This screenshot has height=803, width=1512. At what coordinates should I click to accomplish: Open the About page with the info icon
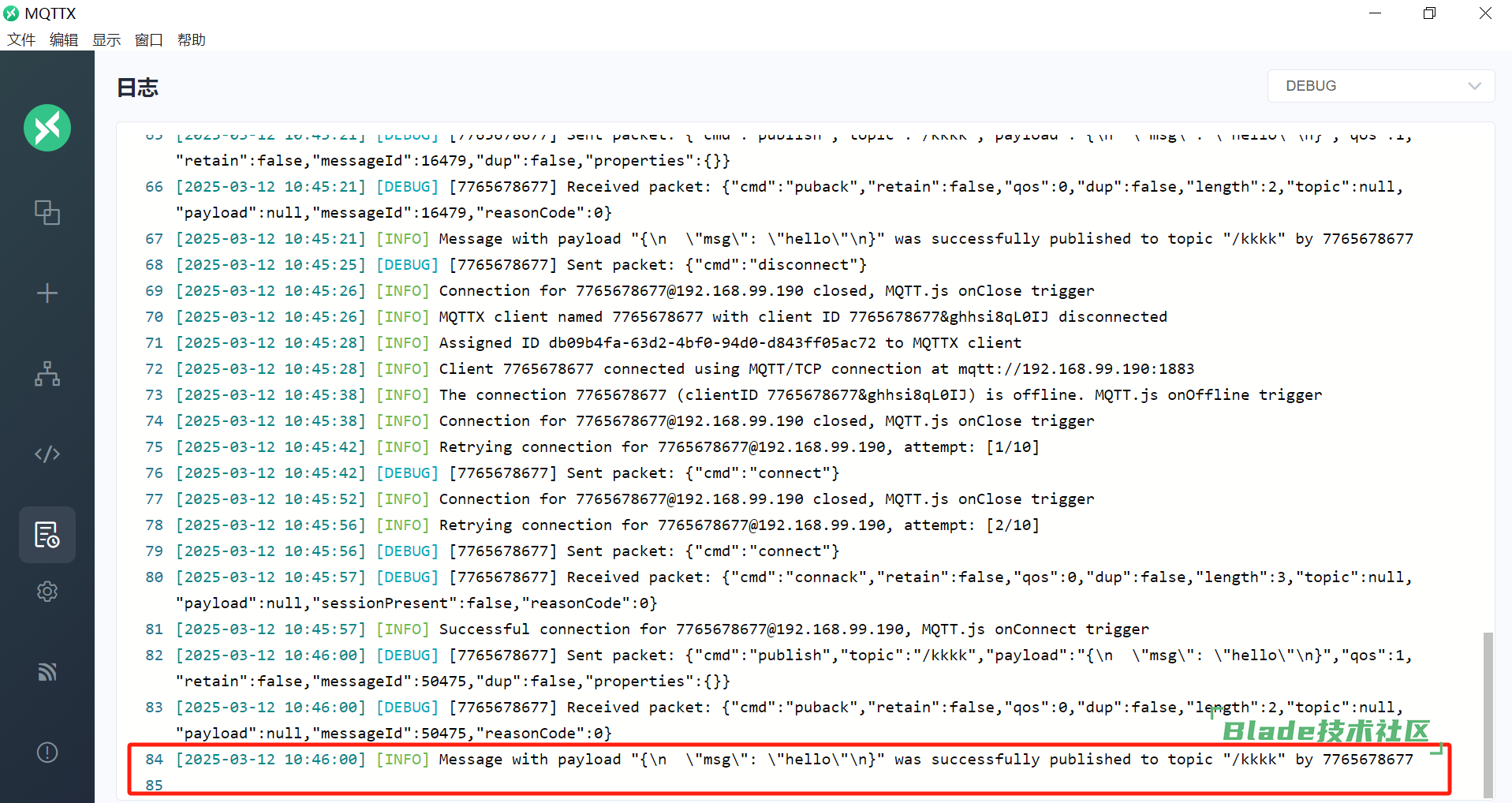[47, 753]
